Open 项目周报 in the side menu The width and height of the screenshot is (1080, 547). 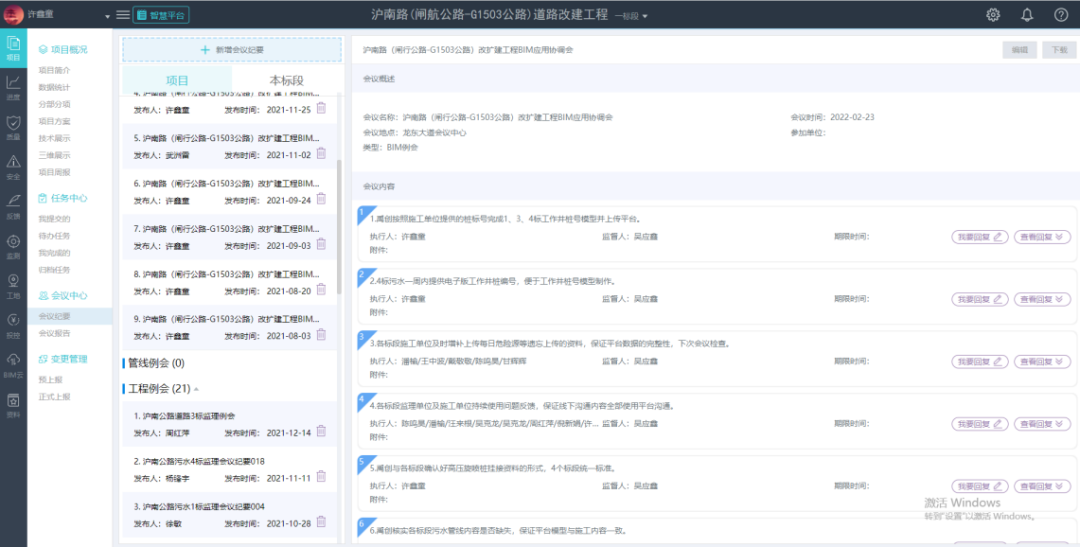click(54, 172)
